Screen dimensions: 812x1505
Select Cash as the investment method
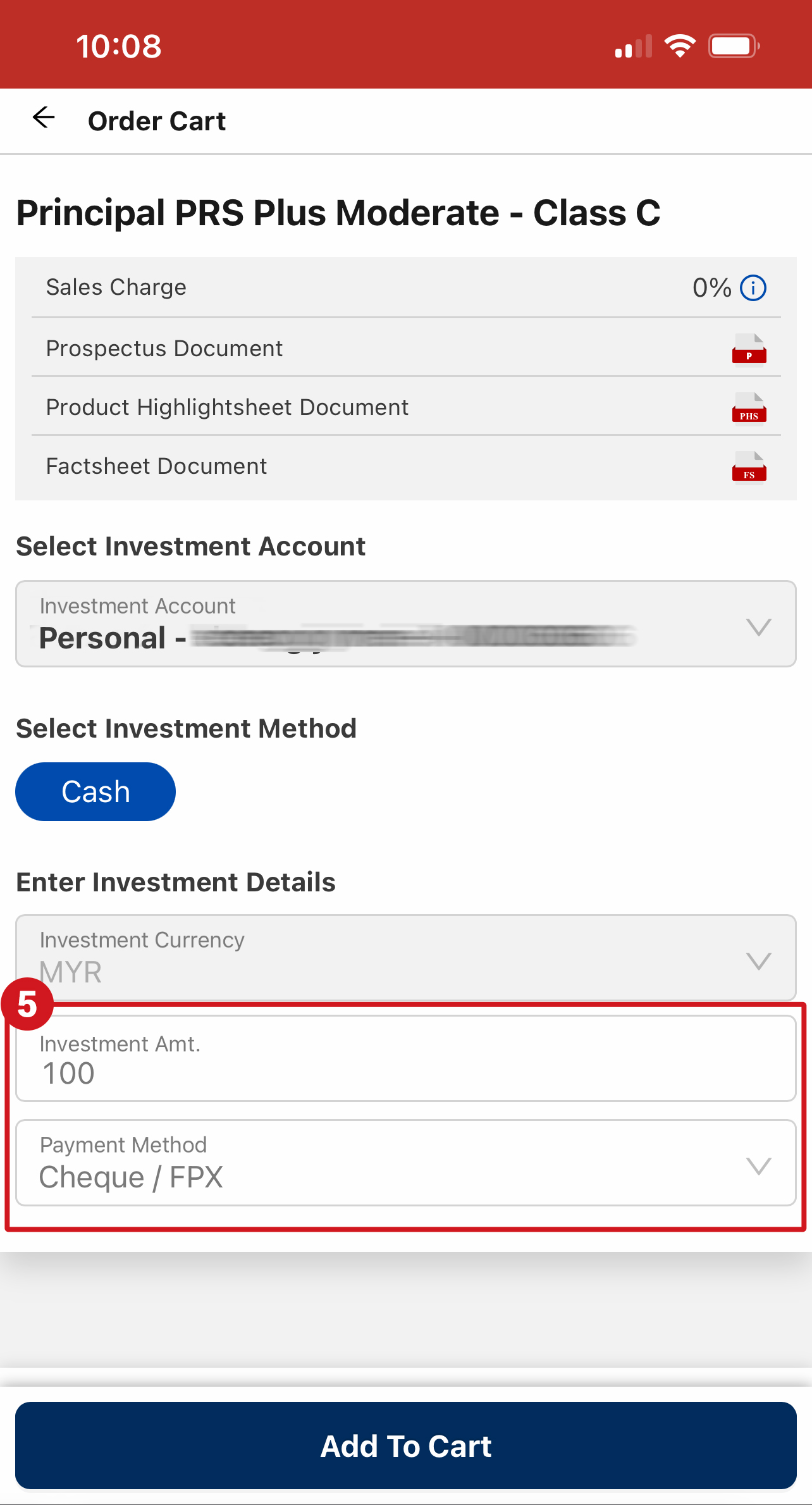(x=95, y=791)
